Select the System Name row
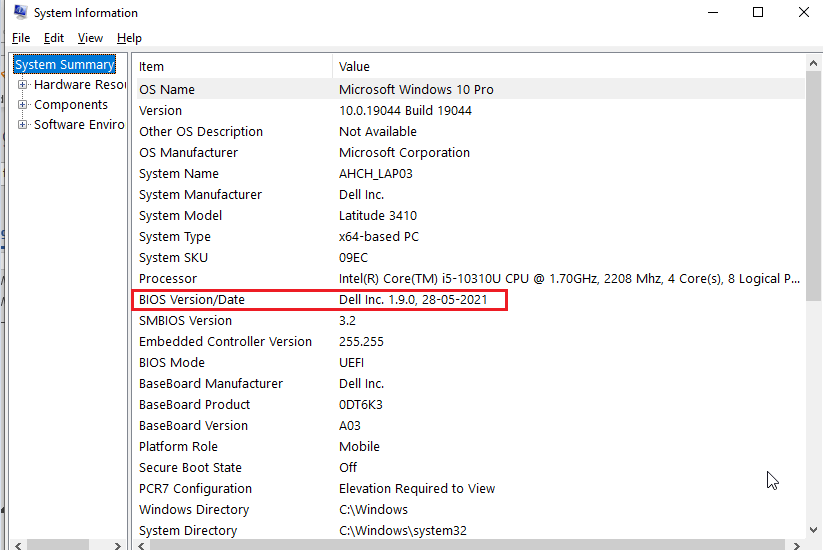The width and height of the screenshot is (823, 550). tap(470, 174)
